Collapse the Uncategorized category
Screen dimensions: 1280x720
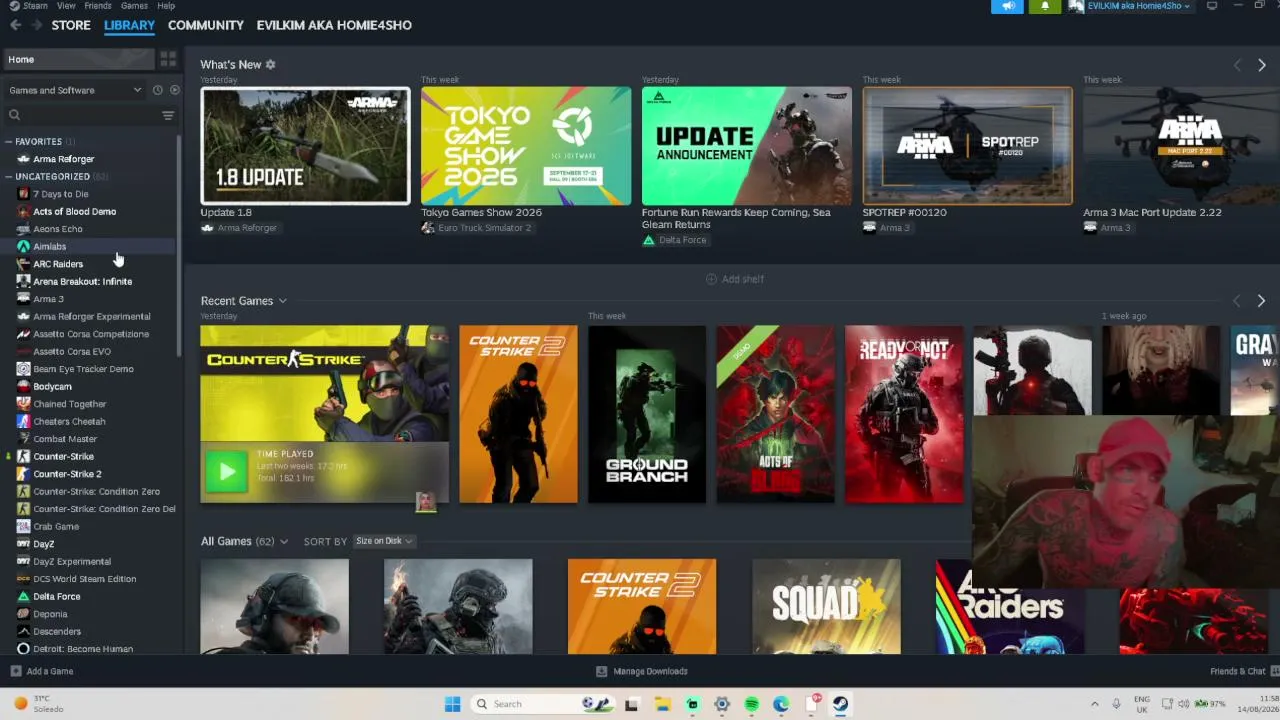(x=8, y=177)
